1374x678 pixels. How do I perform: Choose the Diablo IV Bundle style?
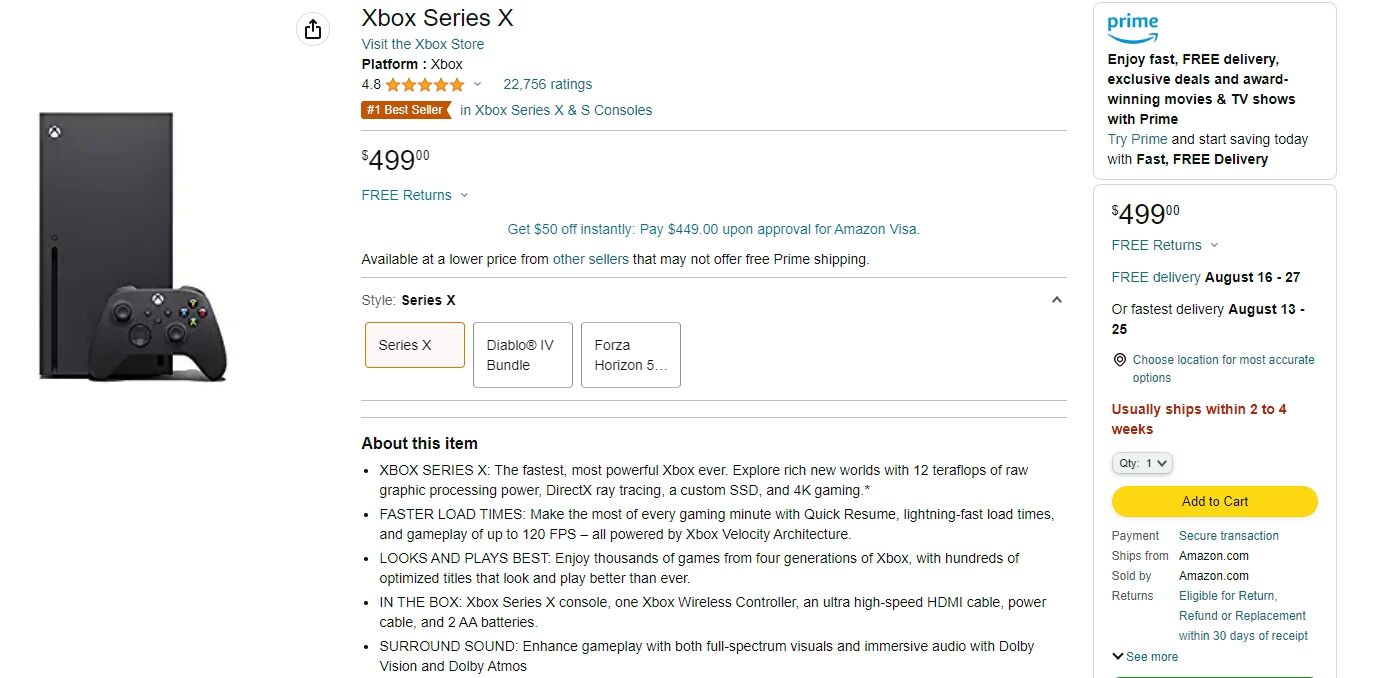pos(522,355)
